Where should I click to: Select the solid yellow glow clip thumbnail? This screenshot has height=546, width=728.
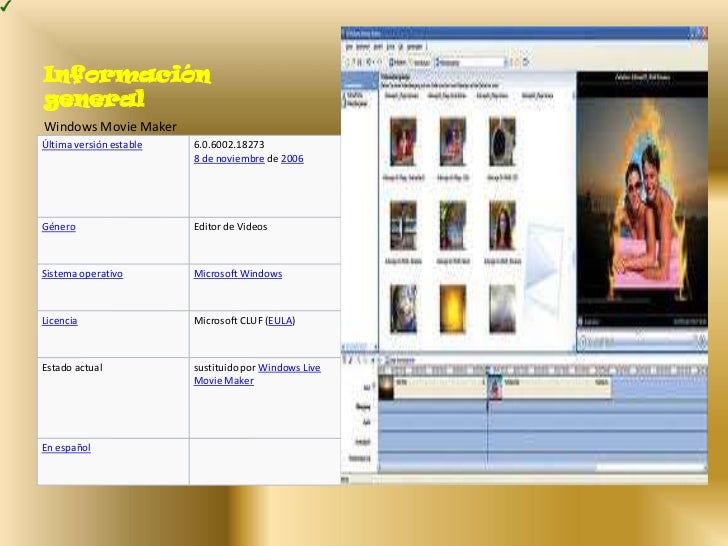pyautogui.click(x=453, y=309)
